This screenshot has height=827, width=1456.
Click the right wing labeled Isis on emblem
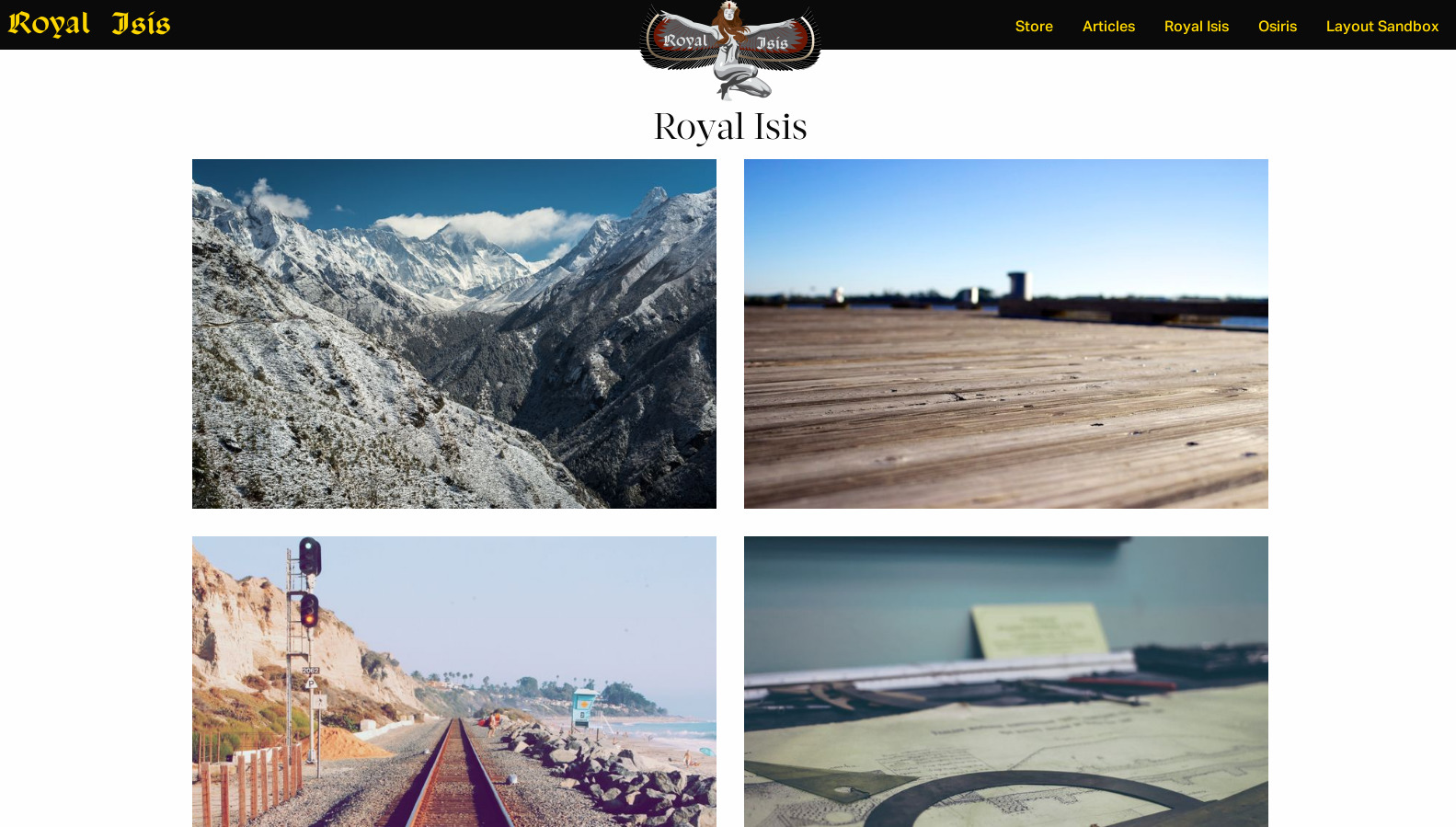click(x=775, y=41)
